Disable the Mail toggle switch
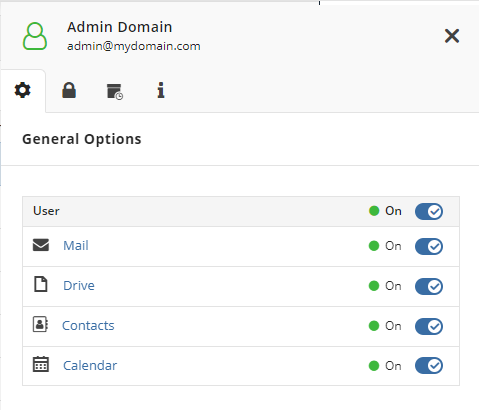The width and height of the screenshot is (479, 410). tap(429, 246)
